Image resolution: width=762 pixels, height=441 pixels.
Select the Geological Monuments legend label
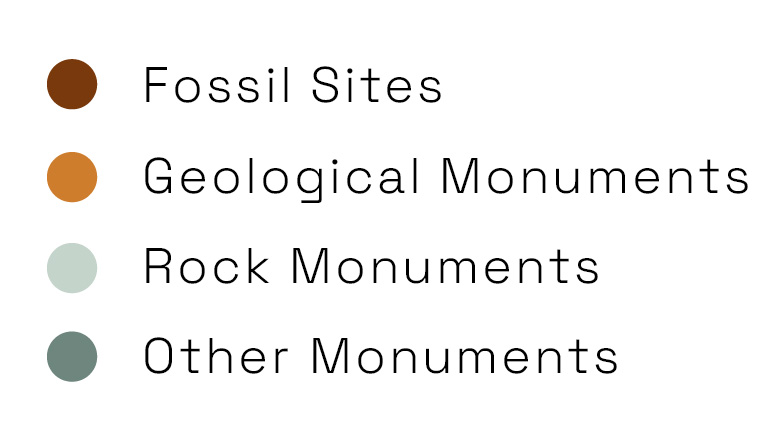[446, 178]
